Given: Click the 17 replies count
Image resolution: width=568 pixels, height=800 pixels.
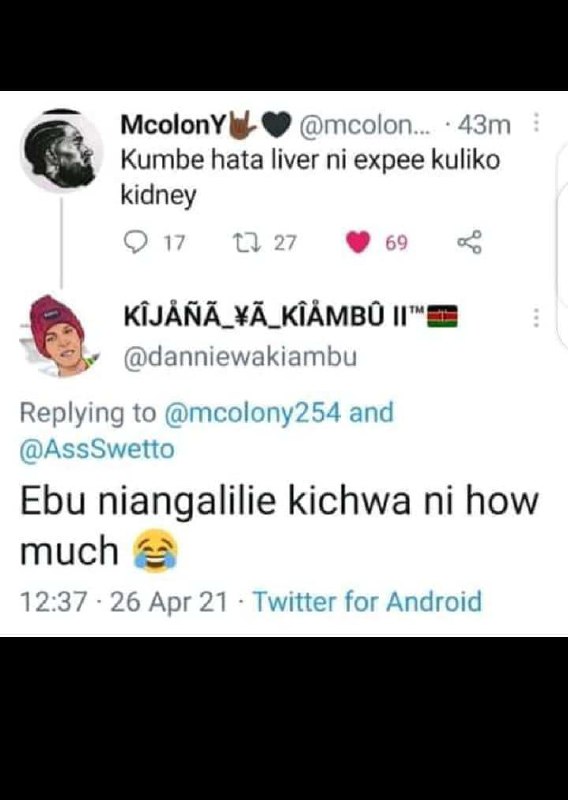Looking at the screenshot, I should [x=174, y=243].
